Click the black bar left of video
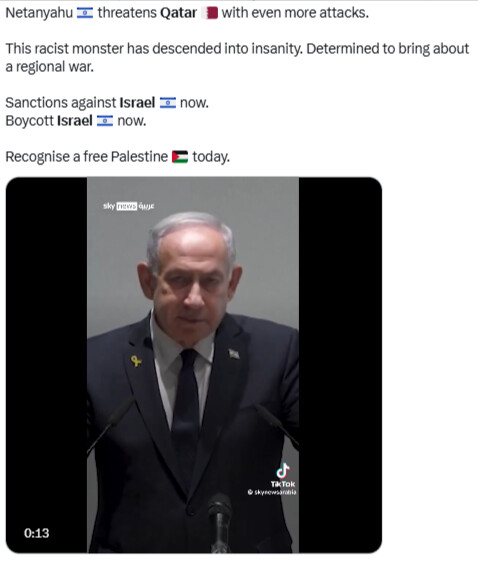Viewport: 478px width, 561px height. [x=47, y=365]
